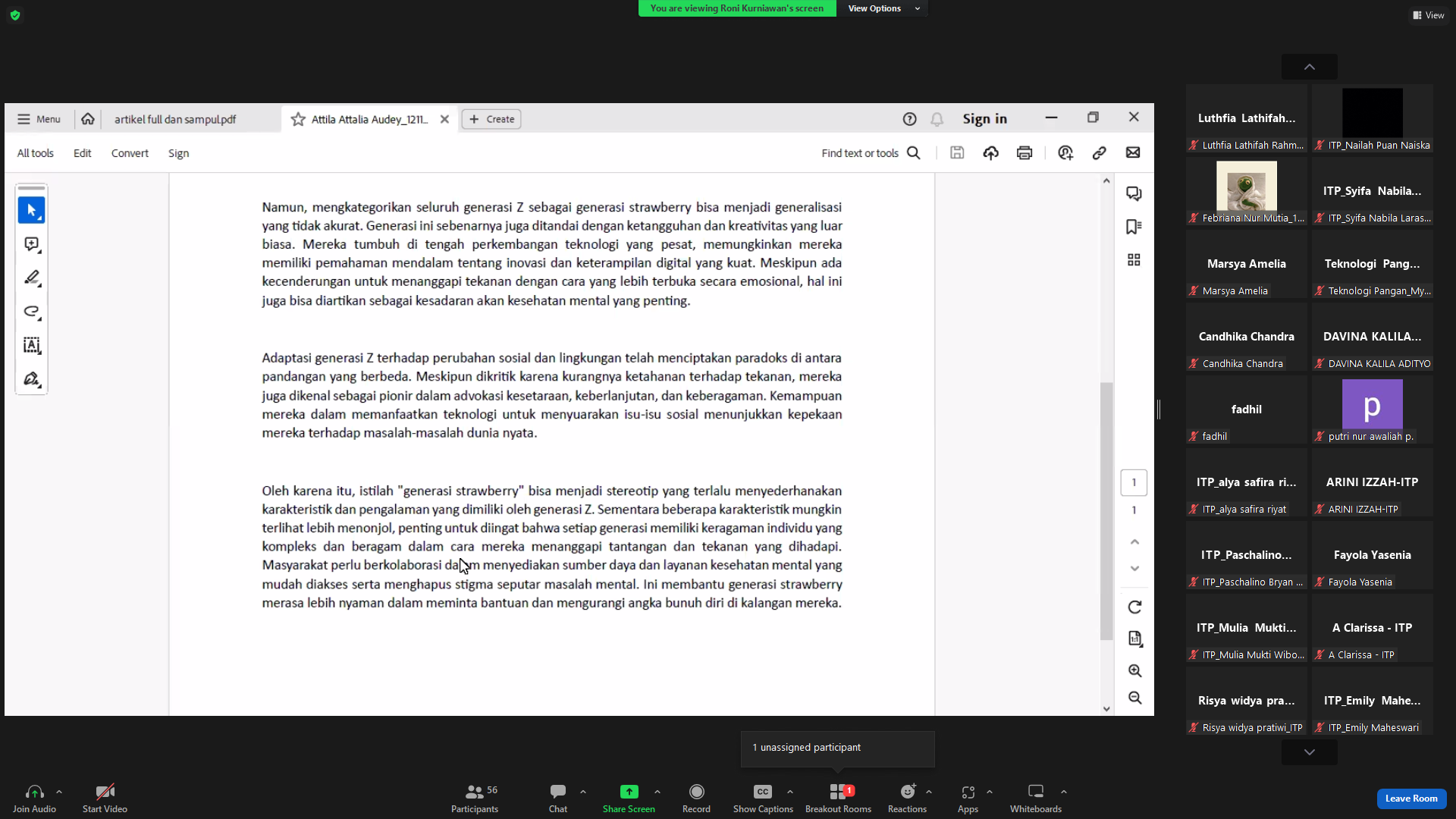Start recording with Record button
Viewport: 1456px width, 819px height.
[x=696, y=799]
